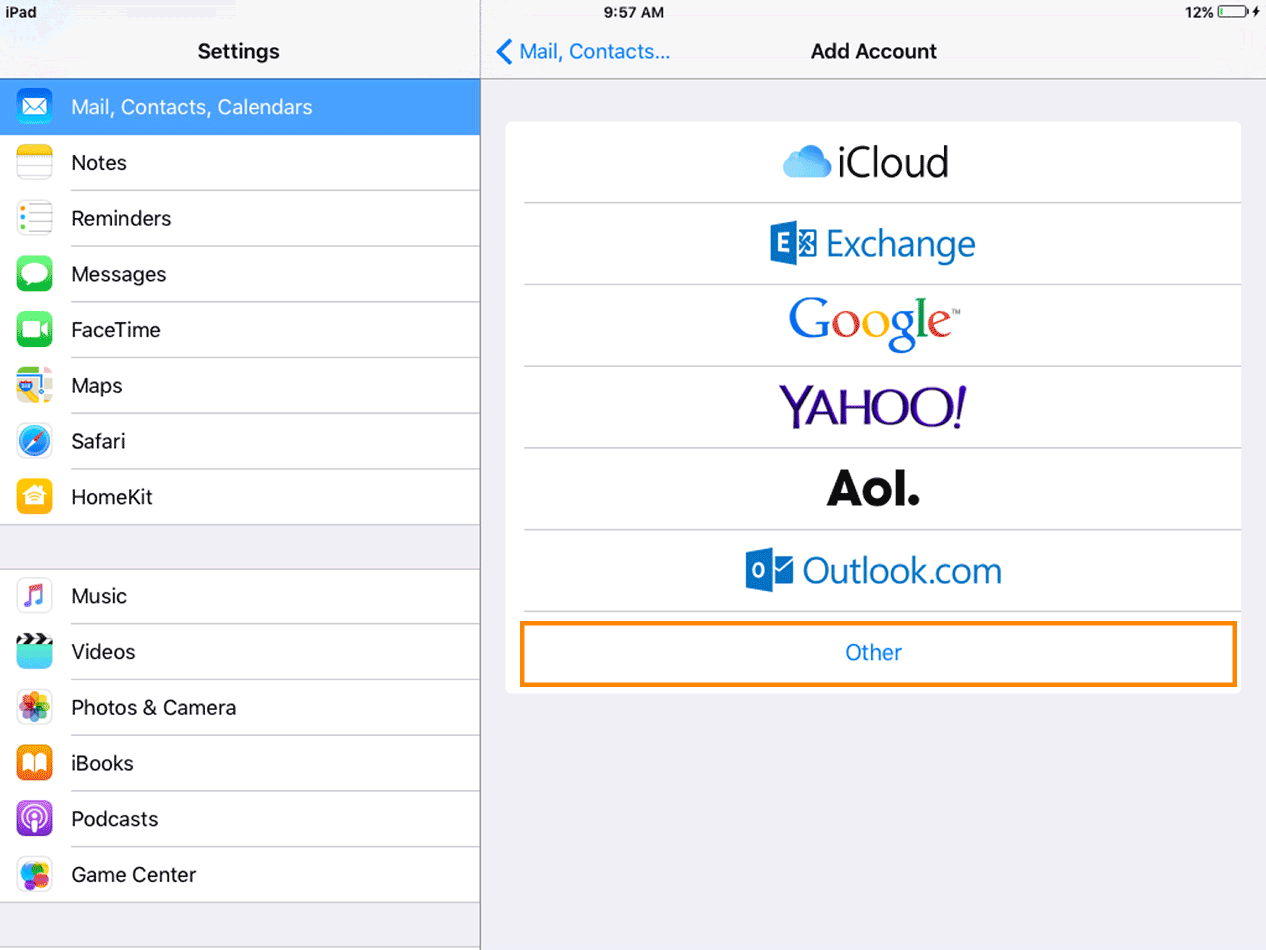The image size is (1266, 950).
Task: Open Messages settings
Action: pos(240,274)
